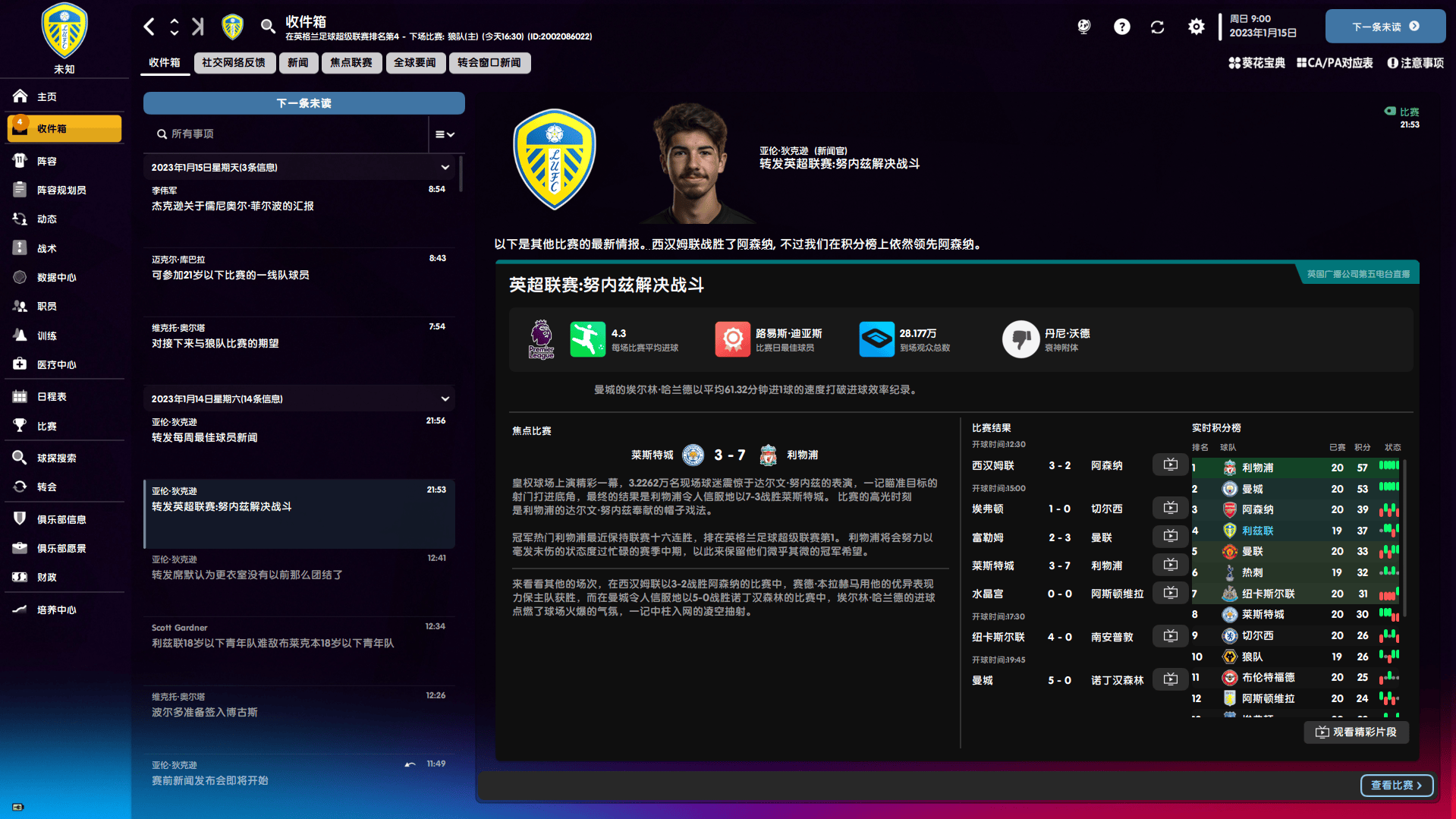Open 主页 home in sidebar
Viewport: 1456px width, 819px height.
(x=64, y=96)
